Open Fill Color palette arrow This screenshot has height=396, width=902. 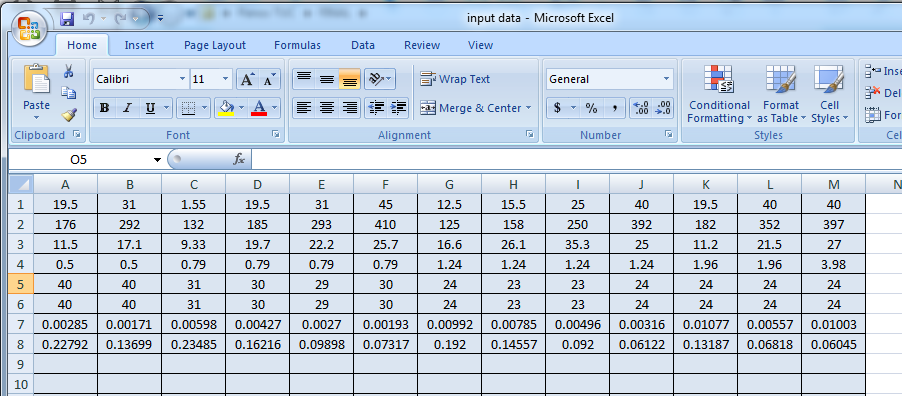pyautogui.click(x=242, y=108)
